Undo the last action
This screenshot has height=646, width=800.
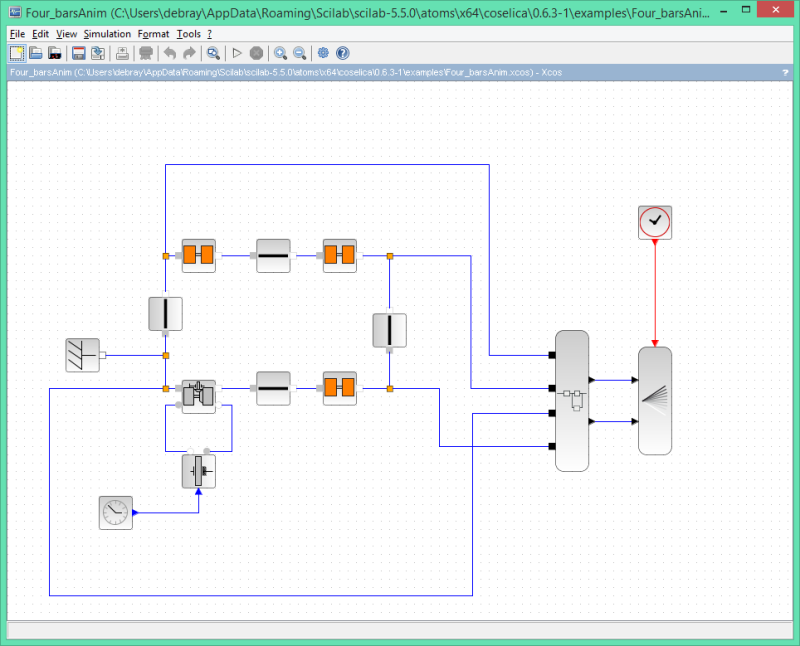pos(170,53)
